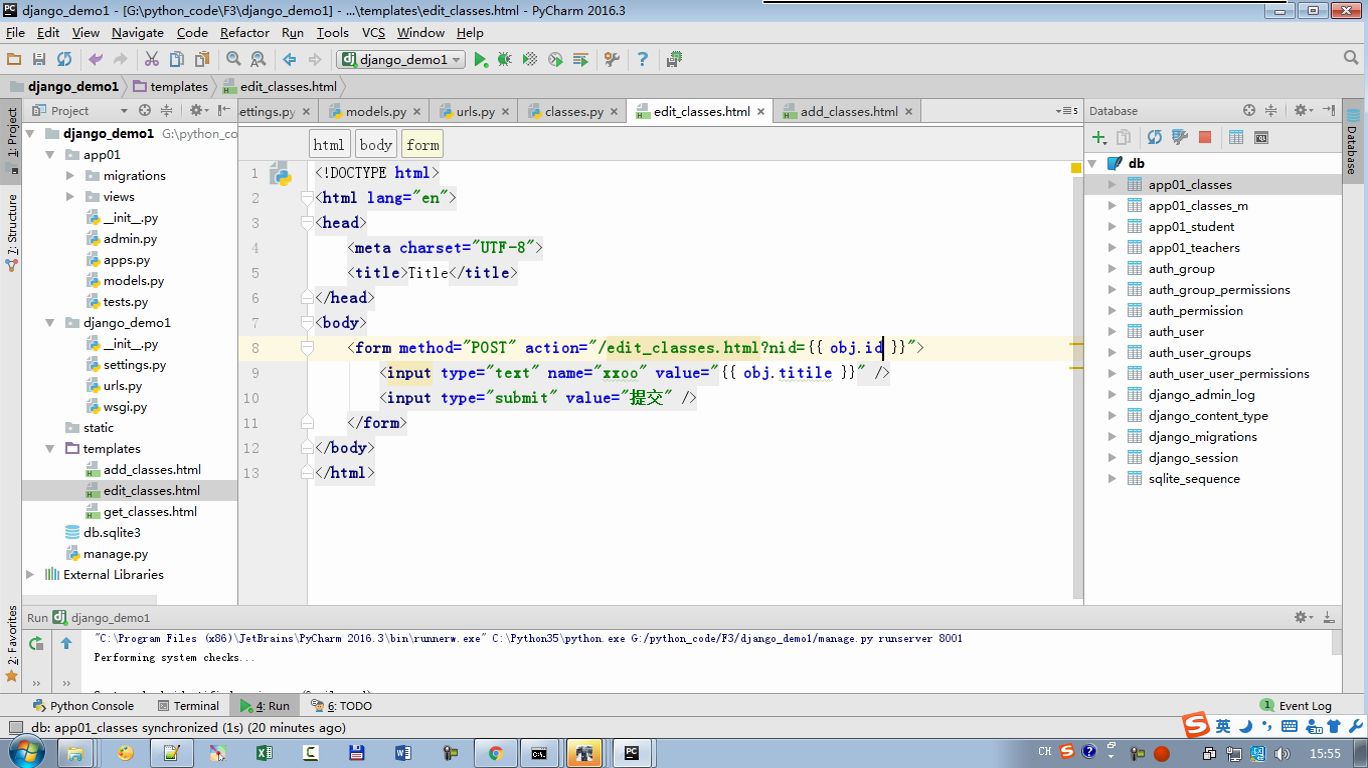Screen dimensions: 1368x768
Task: Click the Undo arrow in toolbar
Action: tap(96, 60)
